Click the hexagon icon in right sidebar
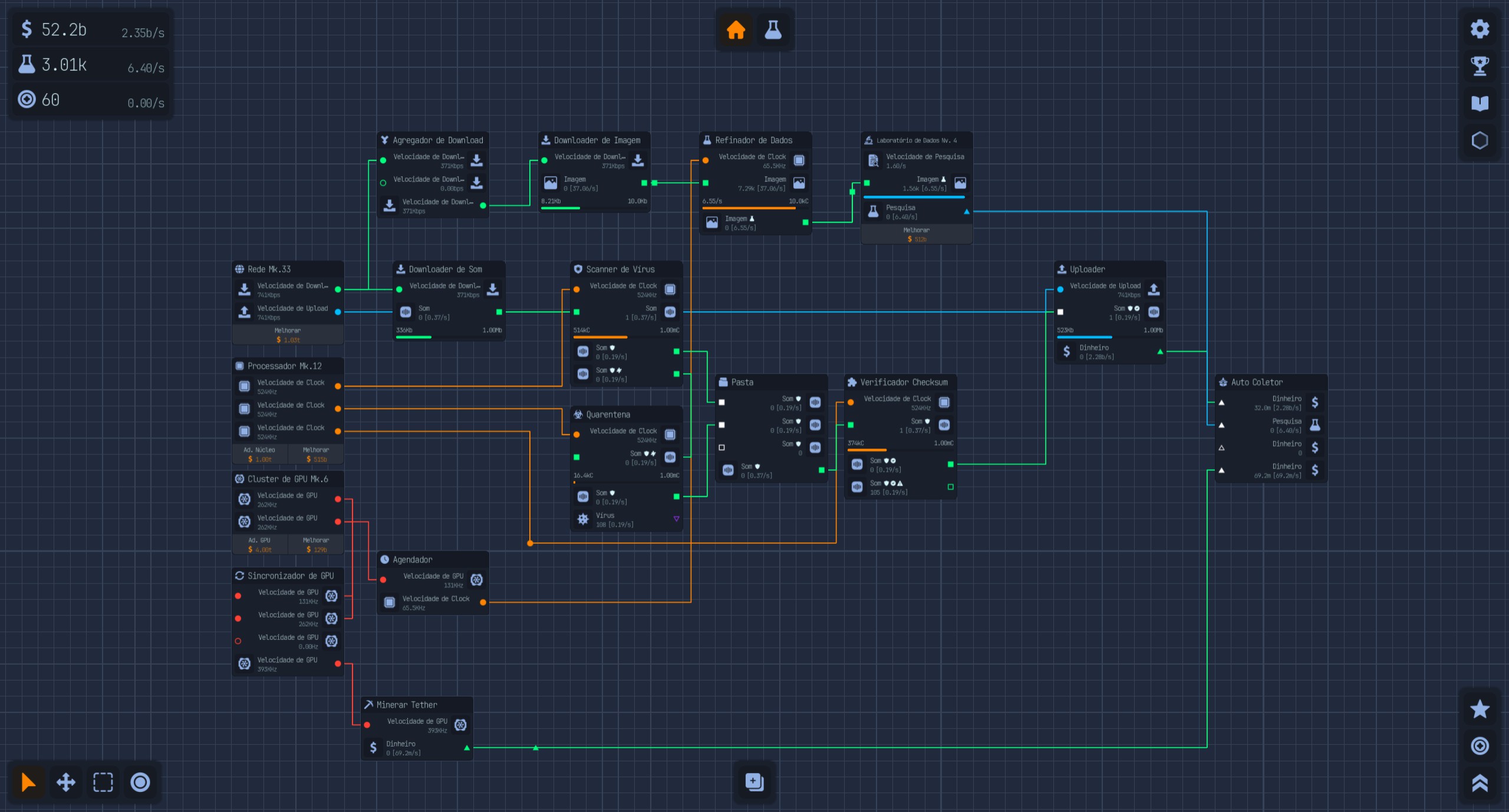The height and width of the screenshot is (812, 1509). [x=1480, y=141]
